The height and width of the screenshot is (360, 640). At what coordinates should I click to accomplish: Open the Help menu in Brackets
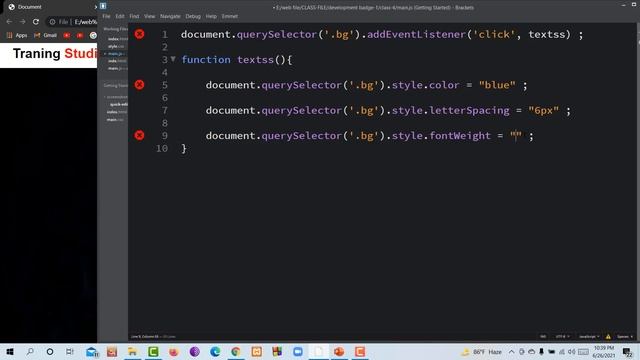pos(211,16)
